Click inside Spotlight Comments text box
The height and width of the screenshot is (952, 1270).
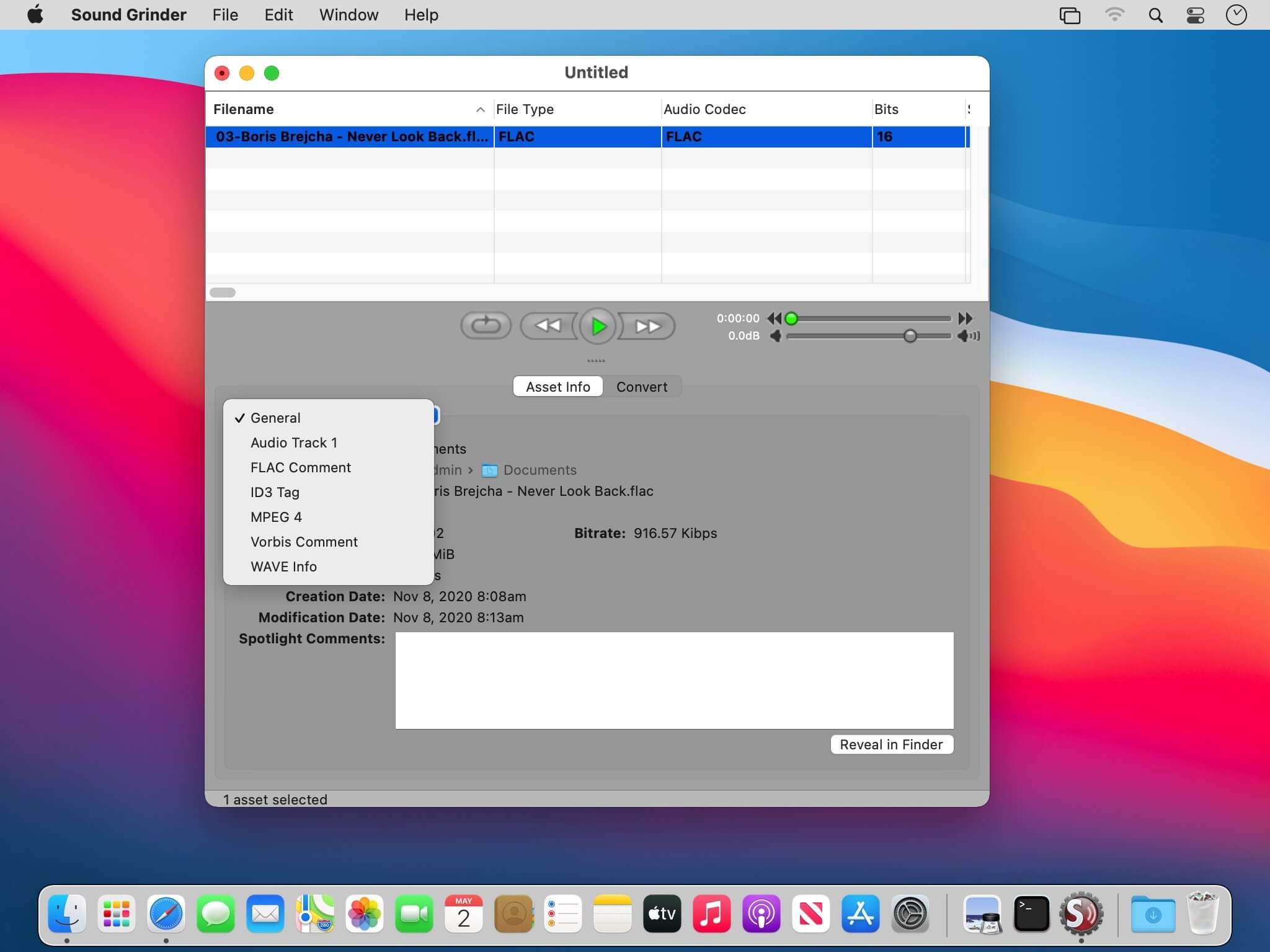point(674,680)
